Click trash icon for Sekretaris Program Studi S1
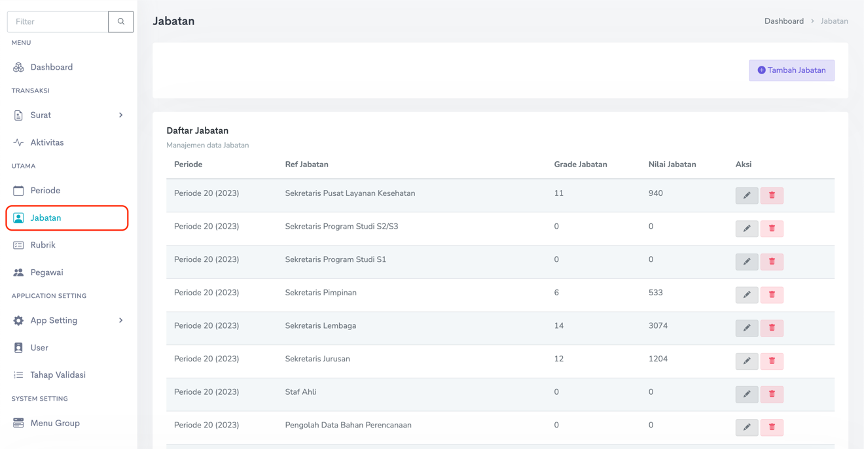This screenshot has width=864, height=450. (x=771, y=261)
